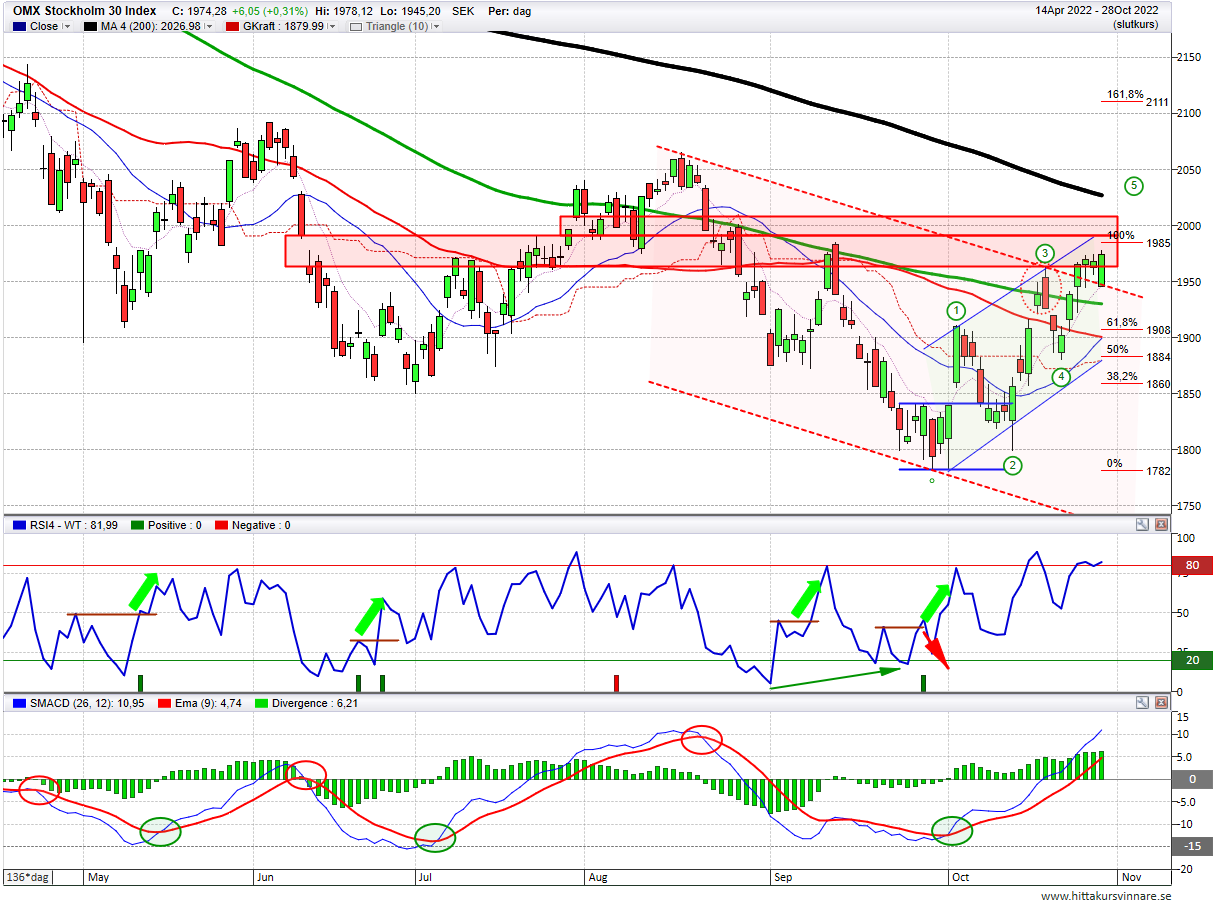
Task: Click the red Negative legend swatch
Action: point(222,525)
